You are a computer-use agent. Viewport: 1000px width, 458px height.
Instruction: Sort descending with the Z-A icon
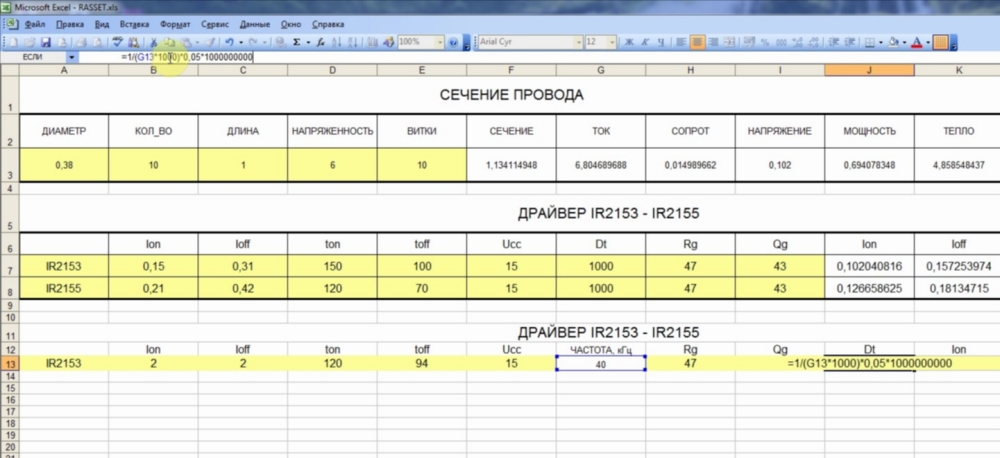[x=352, y=42]
